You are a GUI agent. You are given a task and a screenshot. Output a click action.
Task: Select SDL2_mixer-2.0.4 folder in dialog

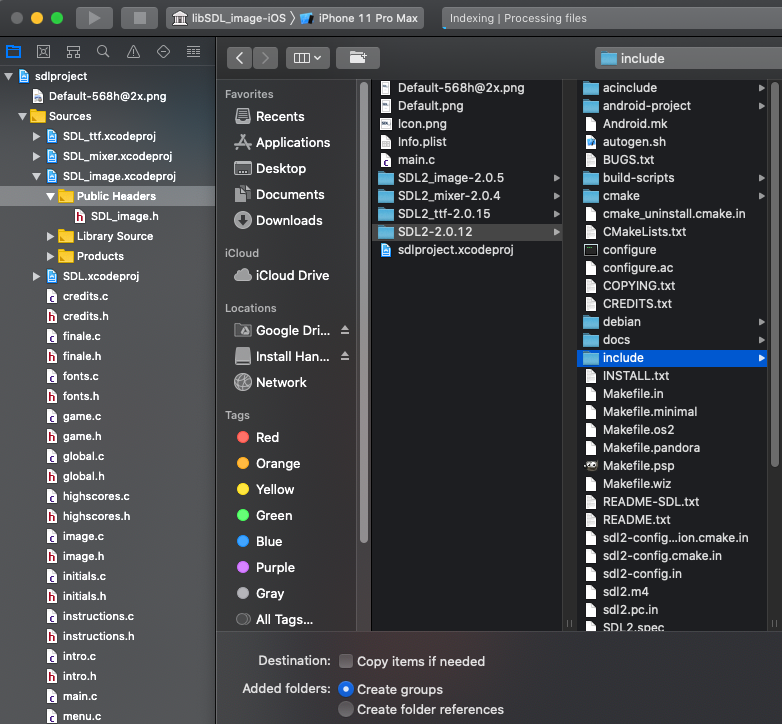pos(467,196)
